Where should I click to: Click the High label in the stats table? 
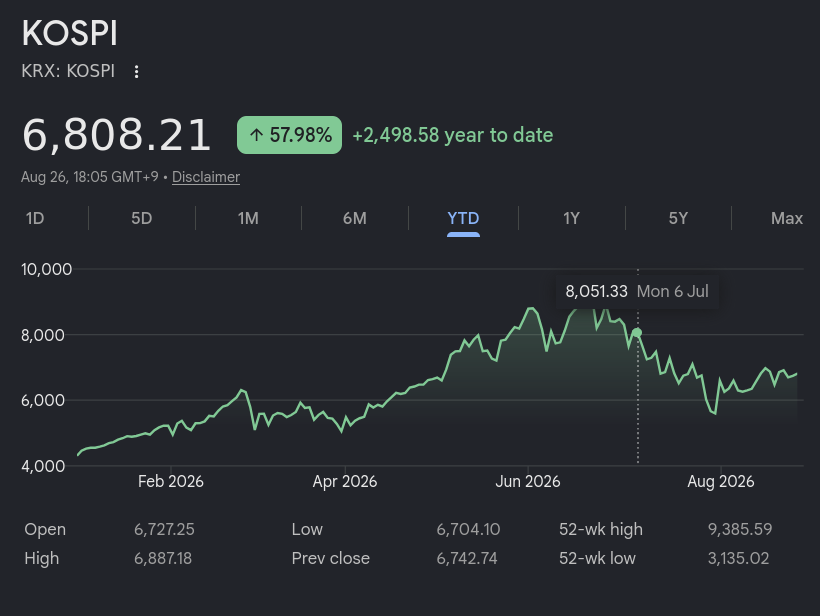(x=42, y=558)
